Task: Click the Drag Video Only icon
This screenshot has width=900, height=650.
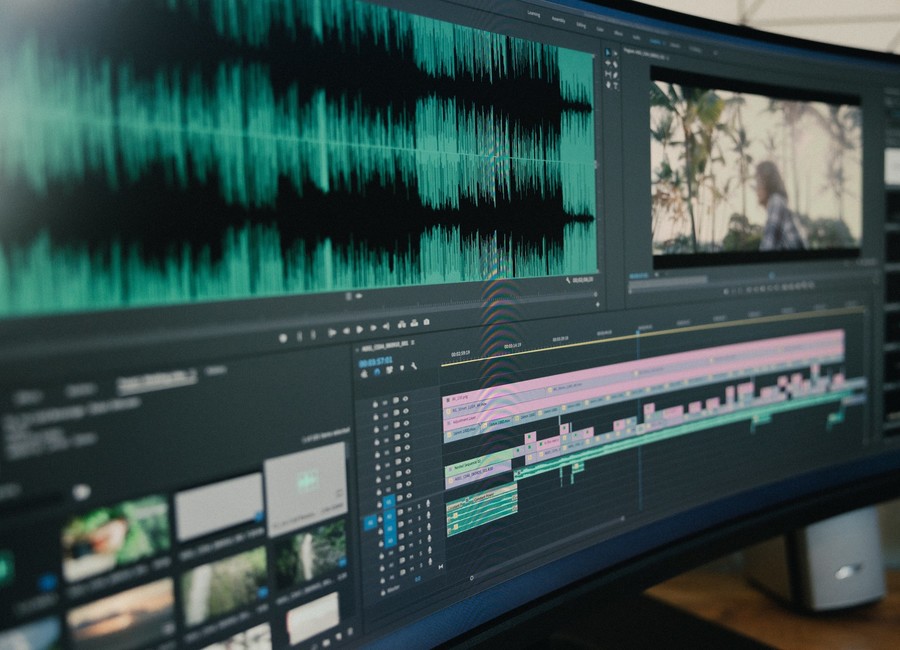Action: [348, 296]
